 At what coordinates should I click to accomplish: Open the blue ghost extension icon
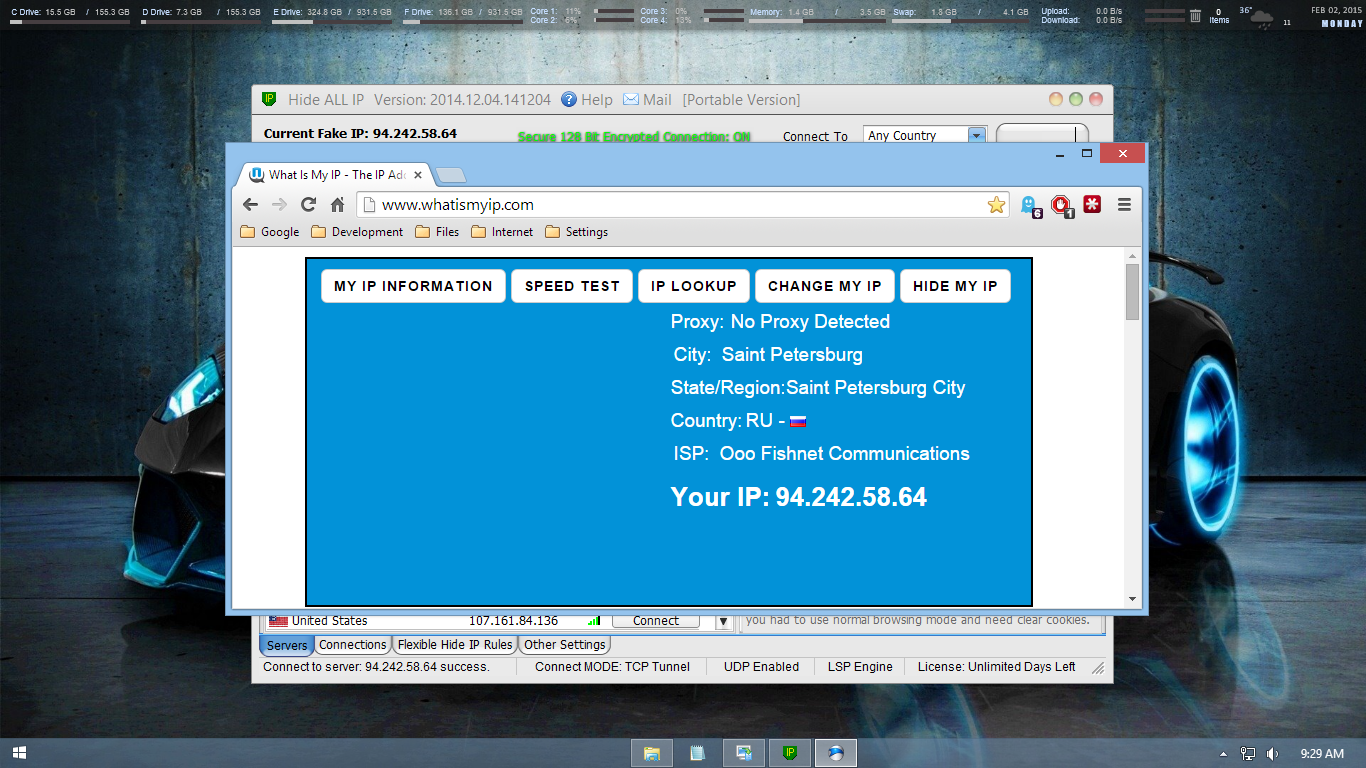(x=1029, y=205)
